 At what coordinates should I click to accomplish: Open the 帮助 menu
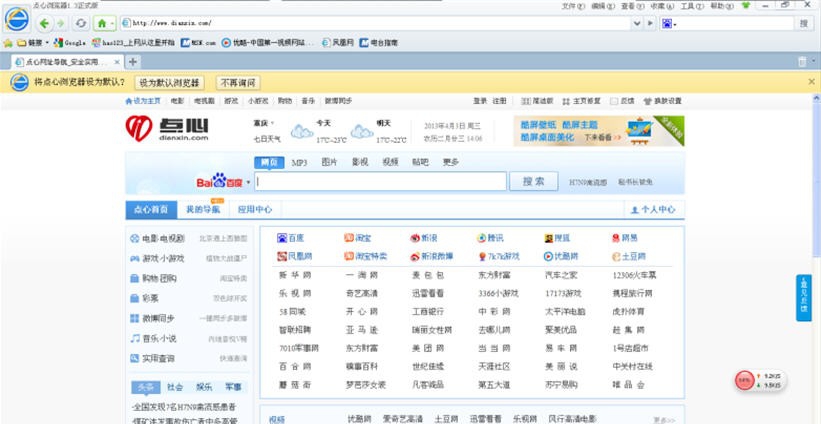[x=722, y=6]
